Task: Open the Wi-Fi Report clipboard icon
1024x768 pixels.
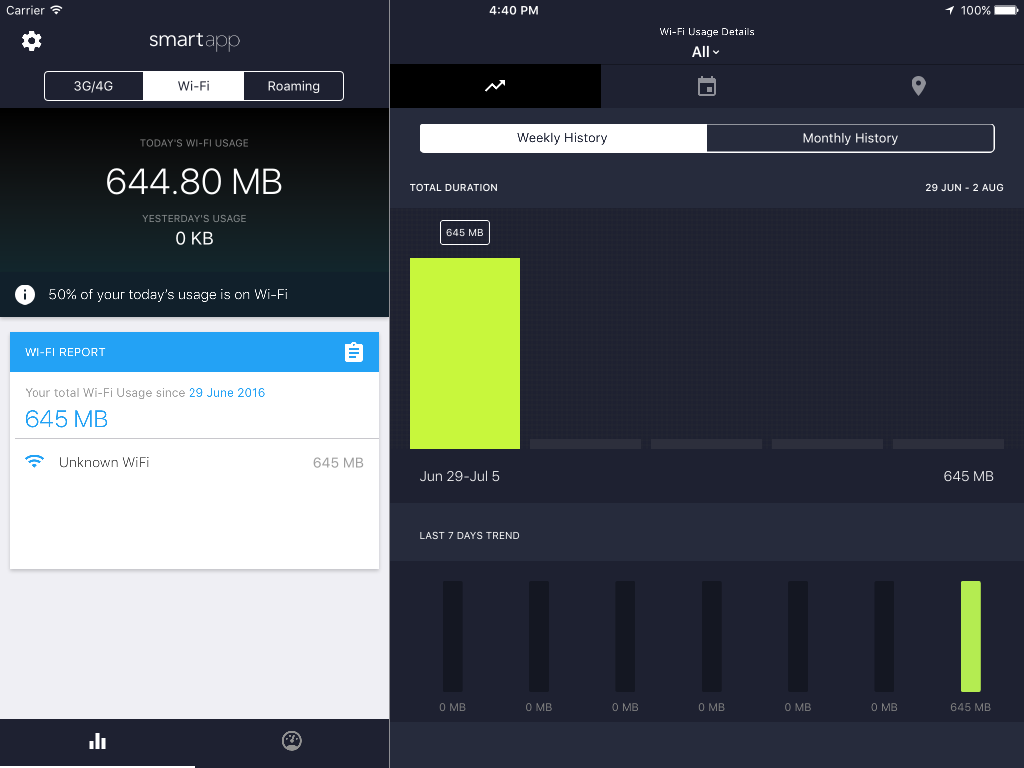Action: coord(353,352)
